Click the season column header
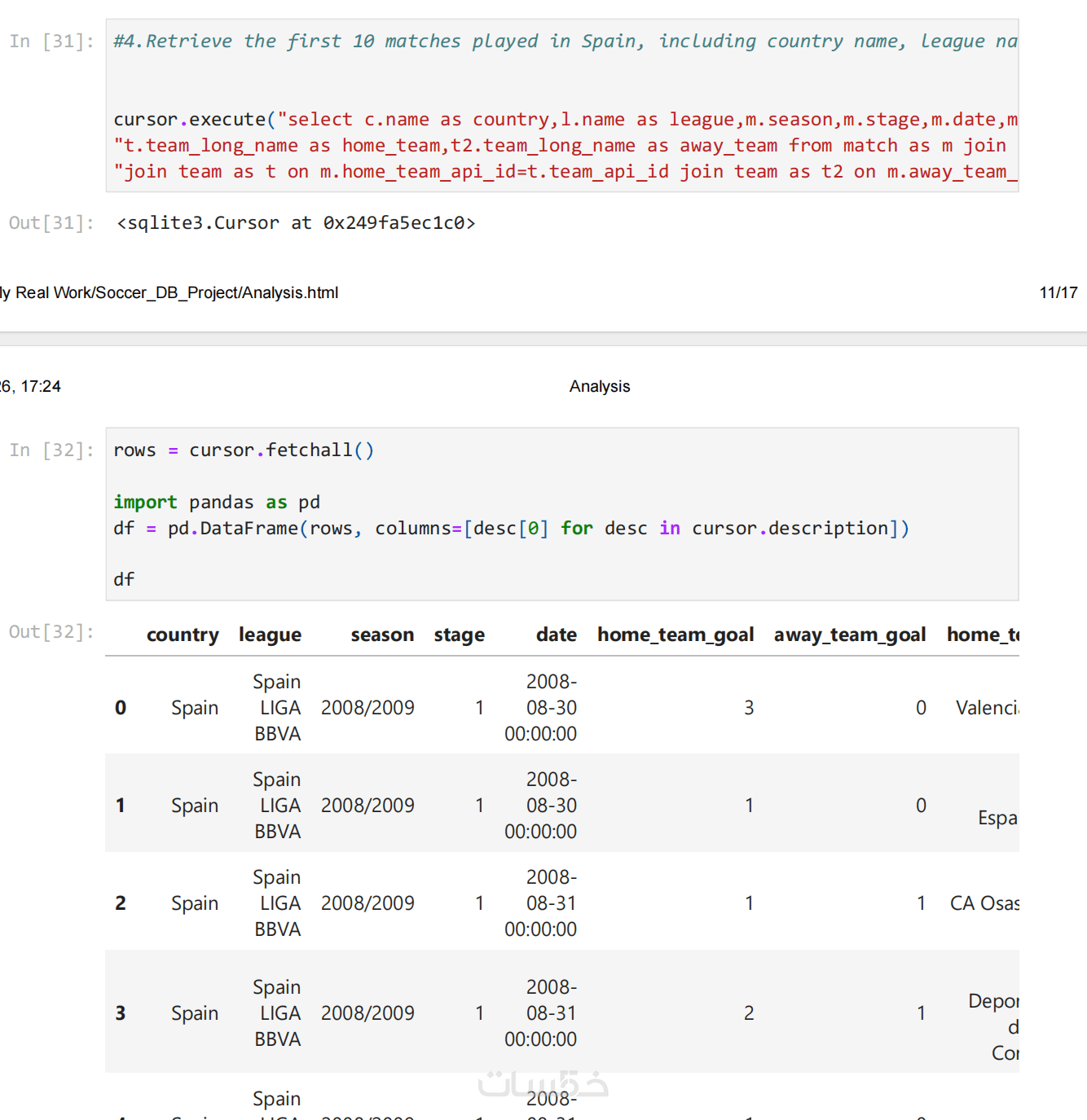The height and width of the screenshot is (1120, 1087). pyautogui.click(x=382, y=635)
